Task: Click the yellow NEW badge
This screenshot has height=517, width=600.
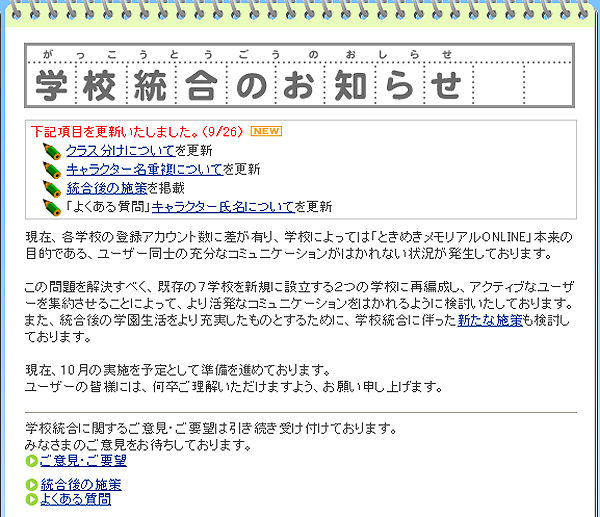Action: point(266,131)
